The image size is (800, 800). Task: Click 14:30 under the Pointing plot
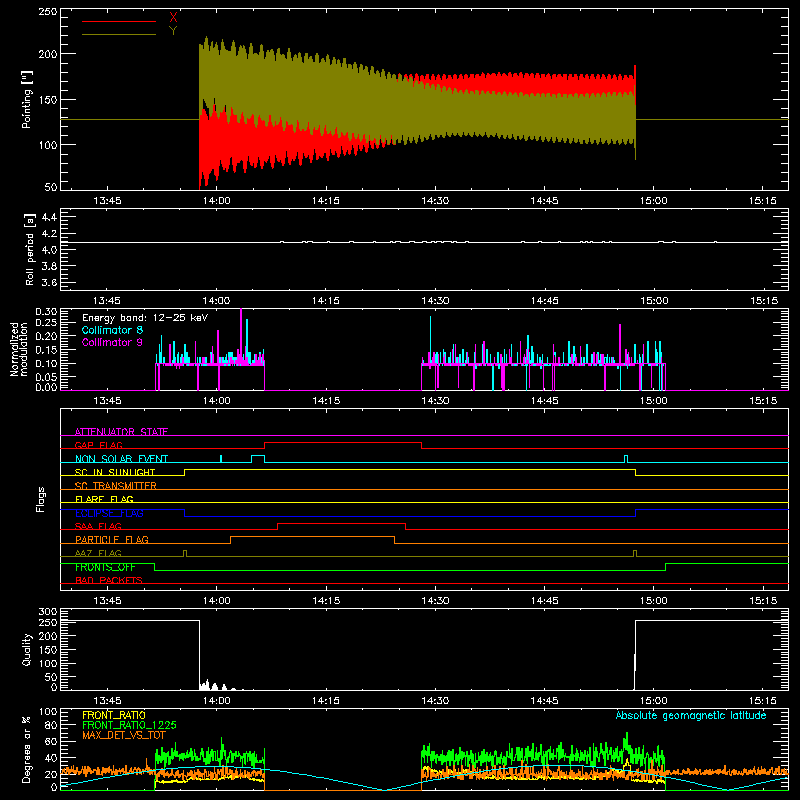pyautogui.click(x=435, y=201)
